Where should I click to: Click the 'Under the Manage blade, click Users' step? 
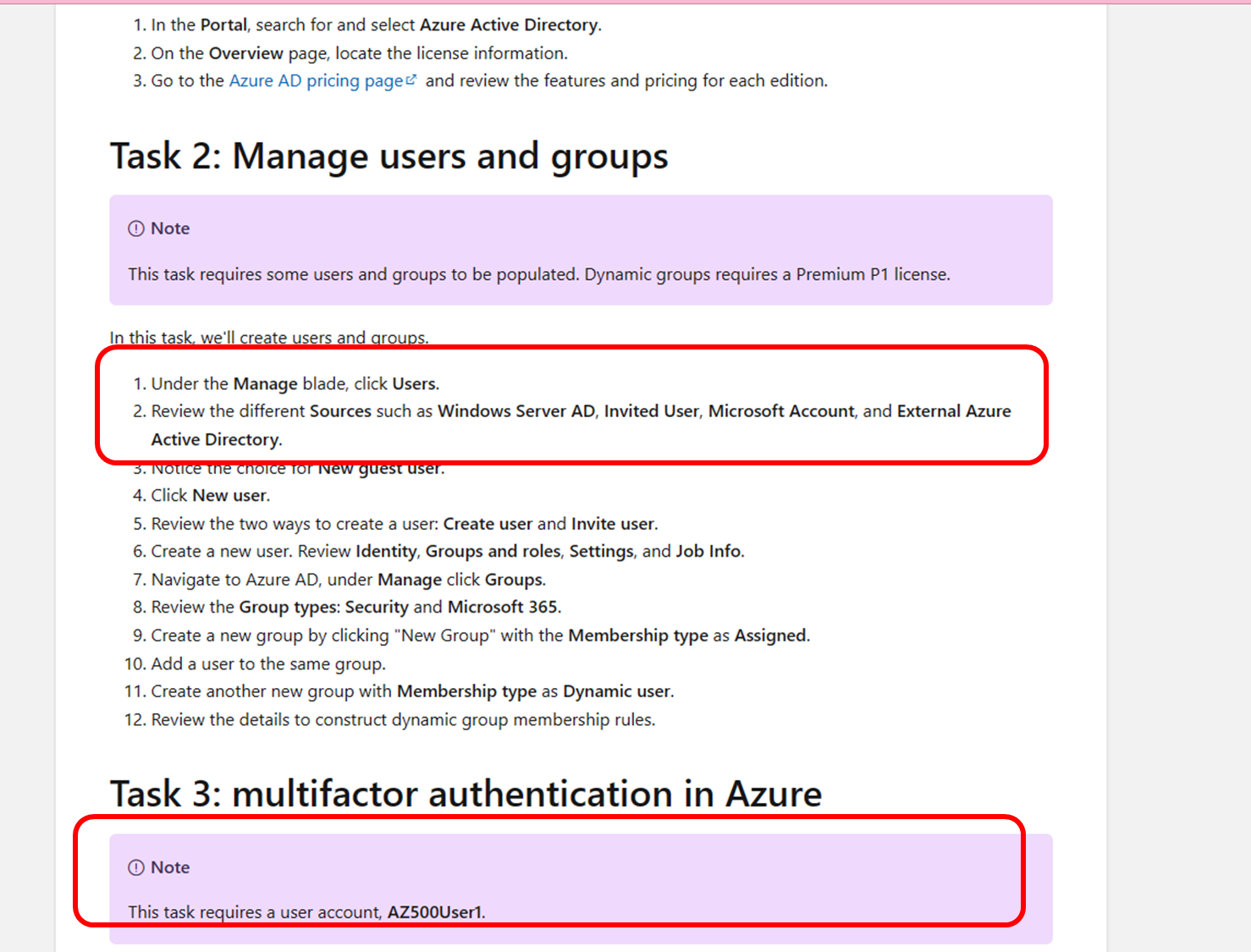pyautogui.click(x=295, y=383)
